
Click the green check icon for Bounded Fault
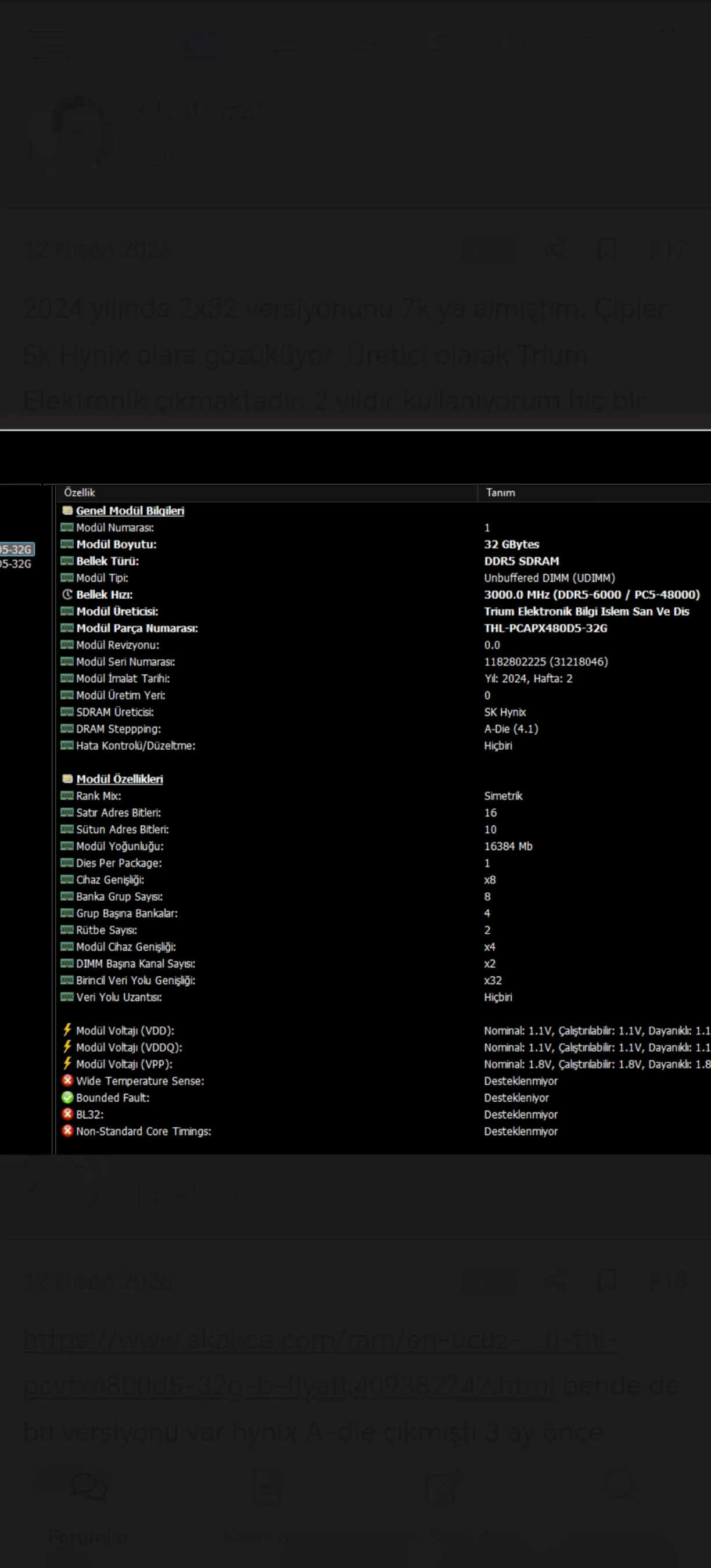click(67, 1098)
